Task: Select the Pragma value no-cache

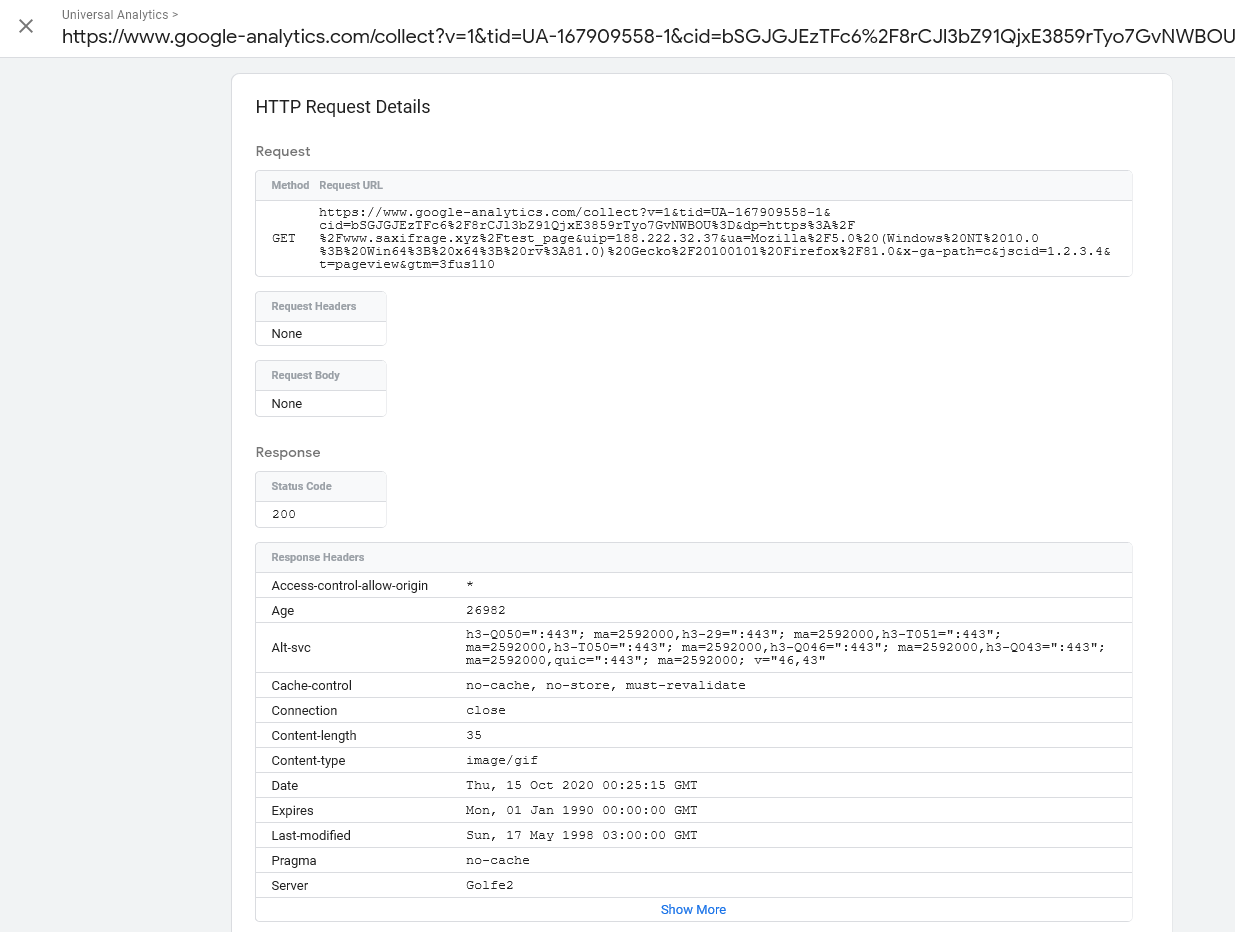Action: point(498,860)
